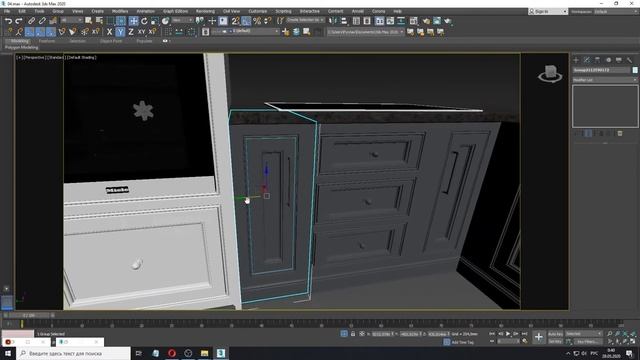The image size is (640, 360).
Task: Toggle the 3D Snaps button
Action: (x=236, y=20)
